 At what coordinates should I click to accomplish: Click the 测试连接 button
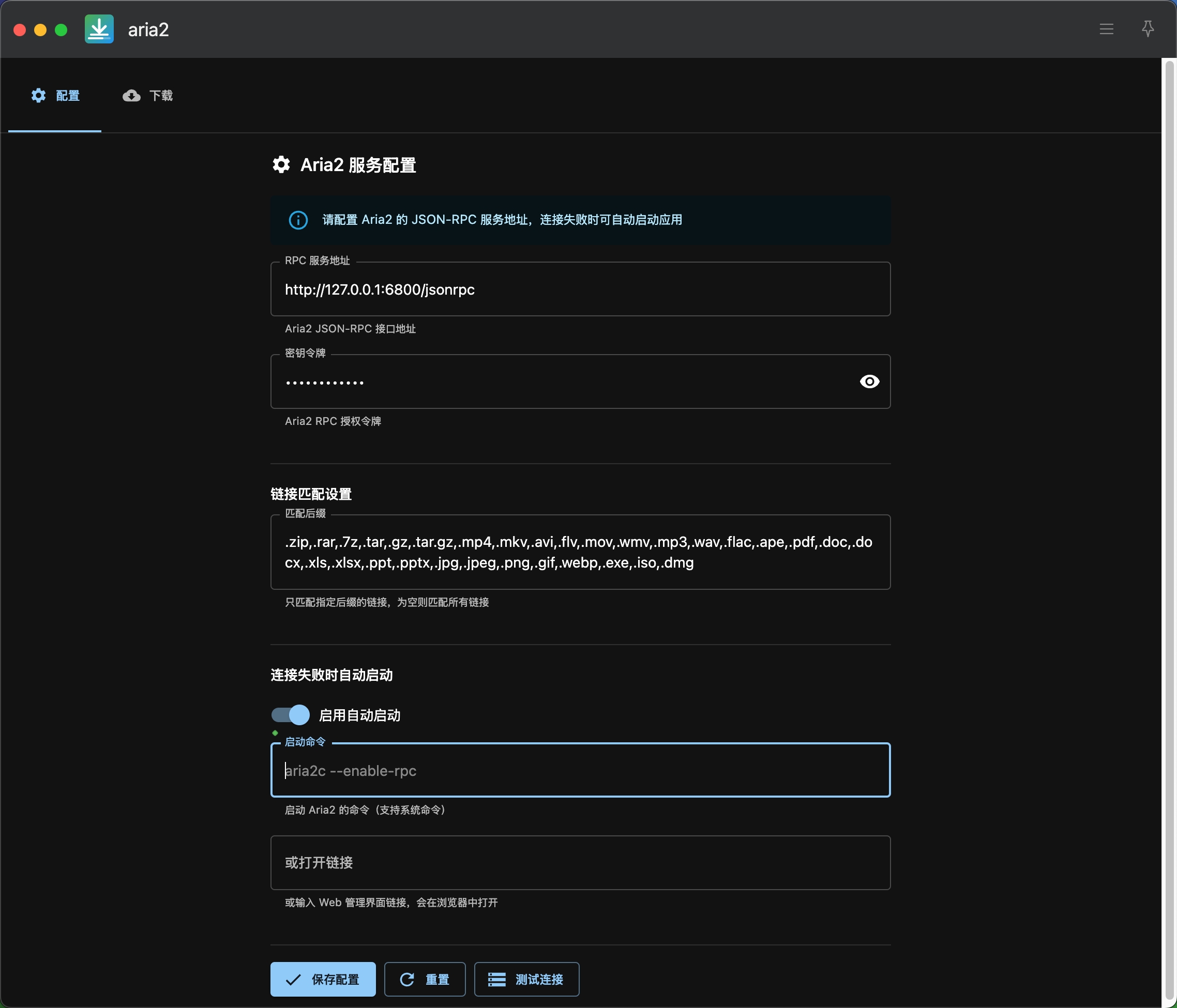point(526,979)
